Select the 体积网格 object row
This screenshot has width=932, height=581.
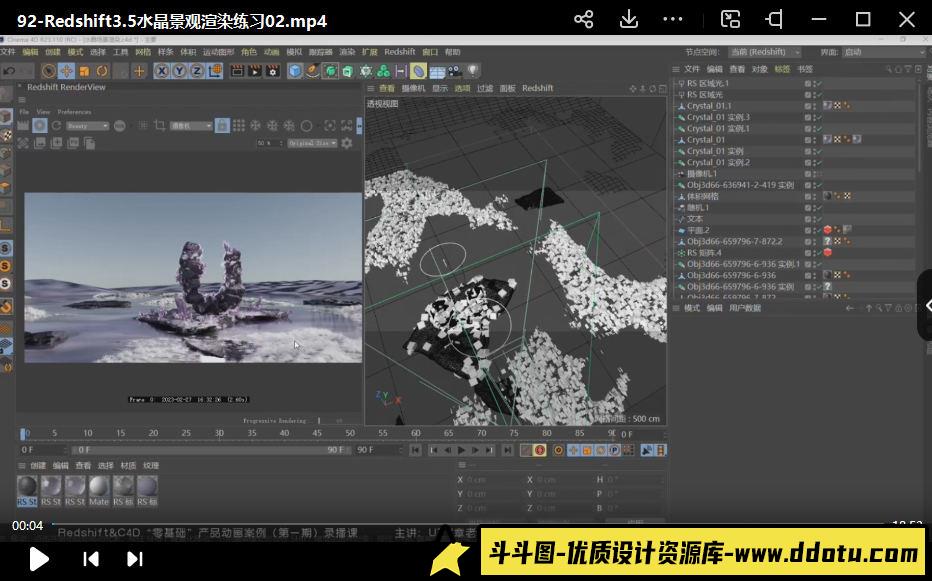(703, 196)
